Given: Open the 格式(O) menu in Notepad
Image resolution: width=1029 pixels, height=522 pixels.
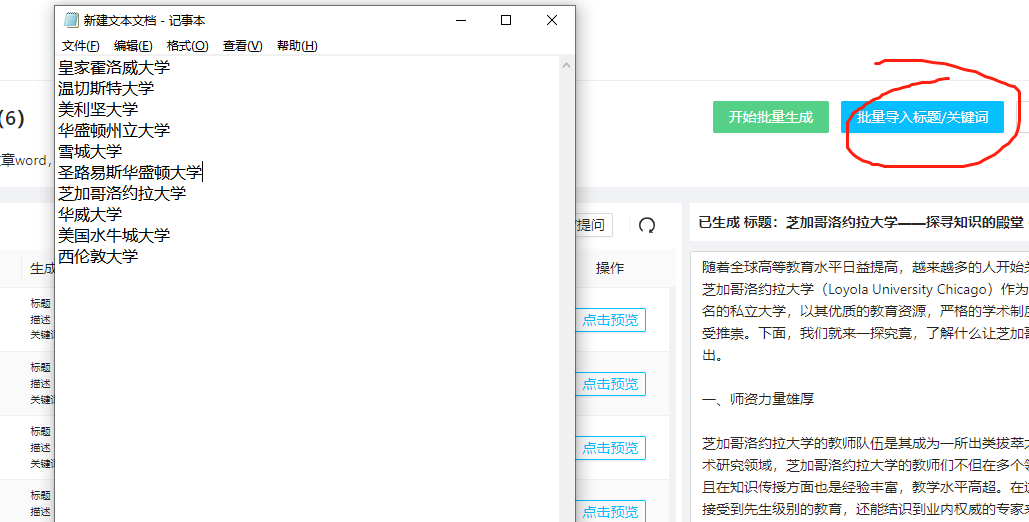Looking at the screenshot, I should point(187,45).
